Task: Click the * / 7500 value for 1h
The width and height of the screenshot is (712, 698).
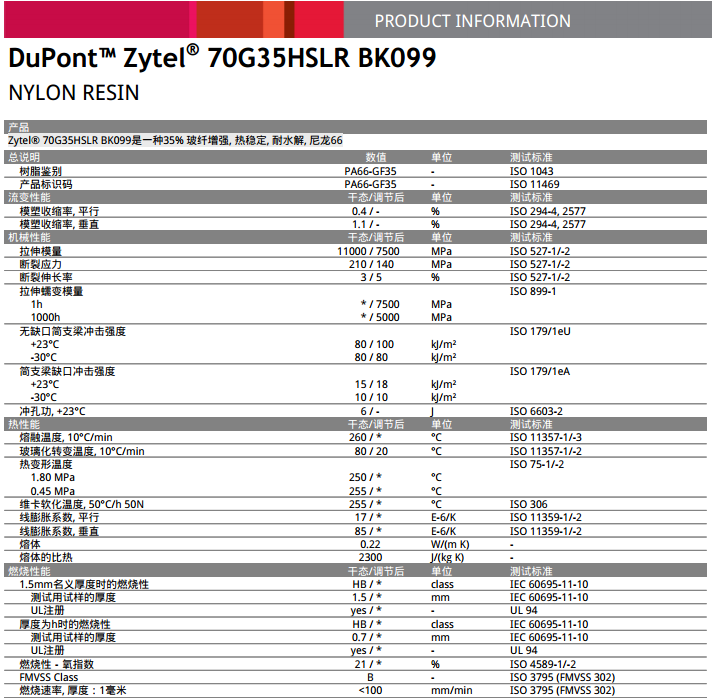Action: click(x=380, y=304)
